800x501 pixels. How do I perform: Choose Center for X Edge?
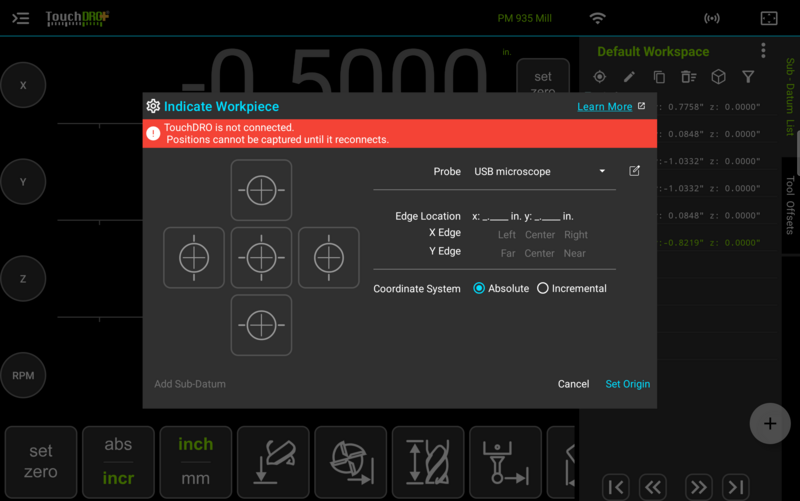click(540, 235)
